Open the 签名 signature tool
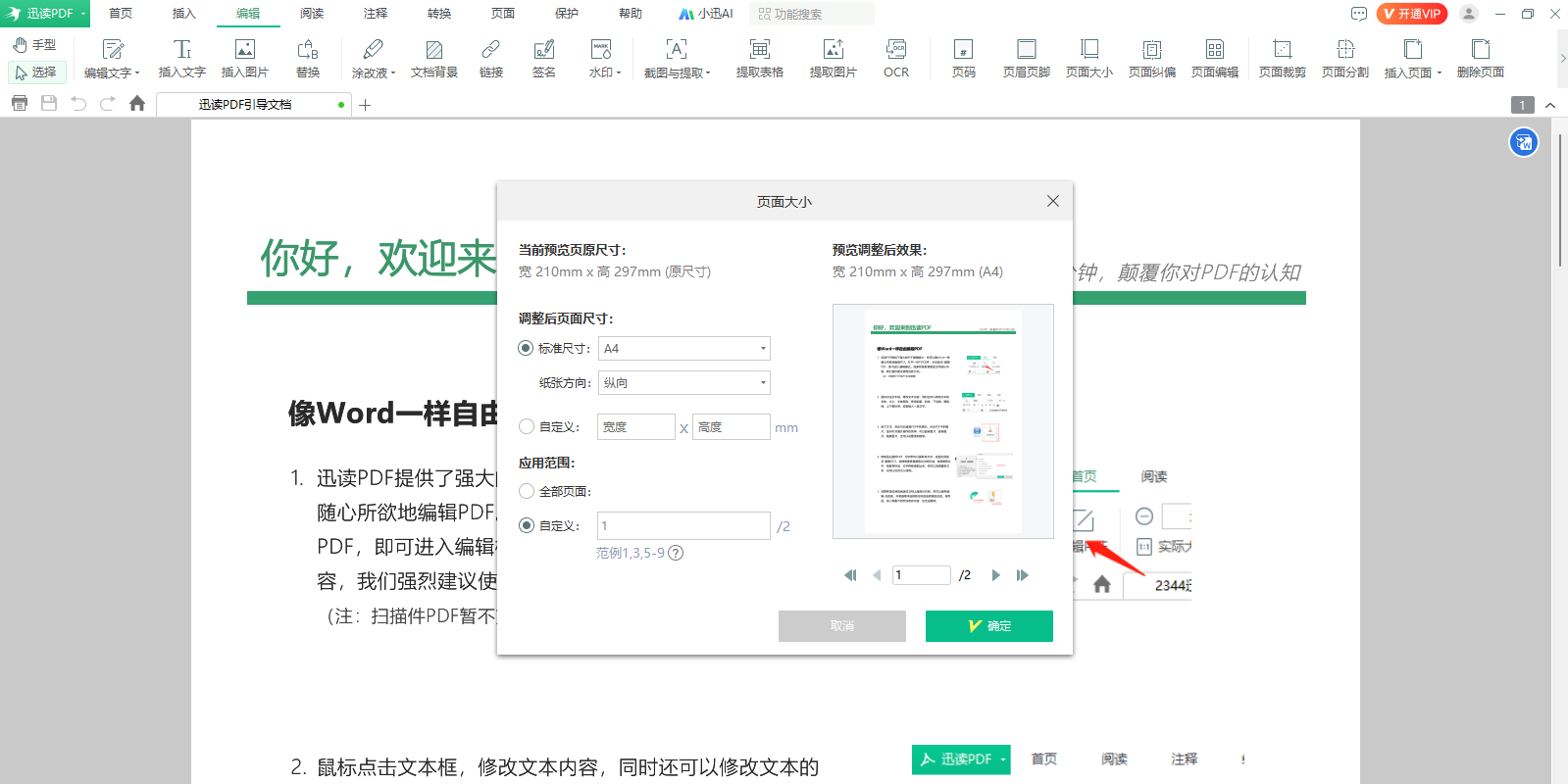 coord(544,59)
